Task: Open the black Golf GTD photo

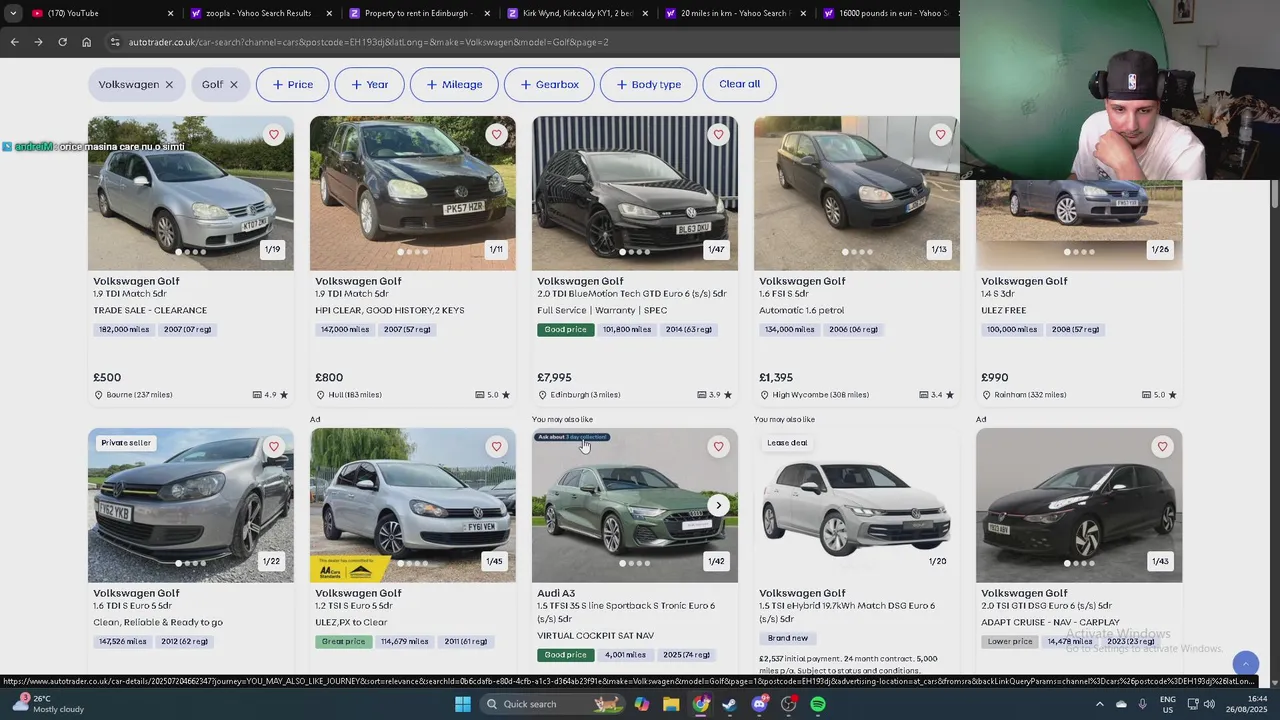Action: 635,193
